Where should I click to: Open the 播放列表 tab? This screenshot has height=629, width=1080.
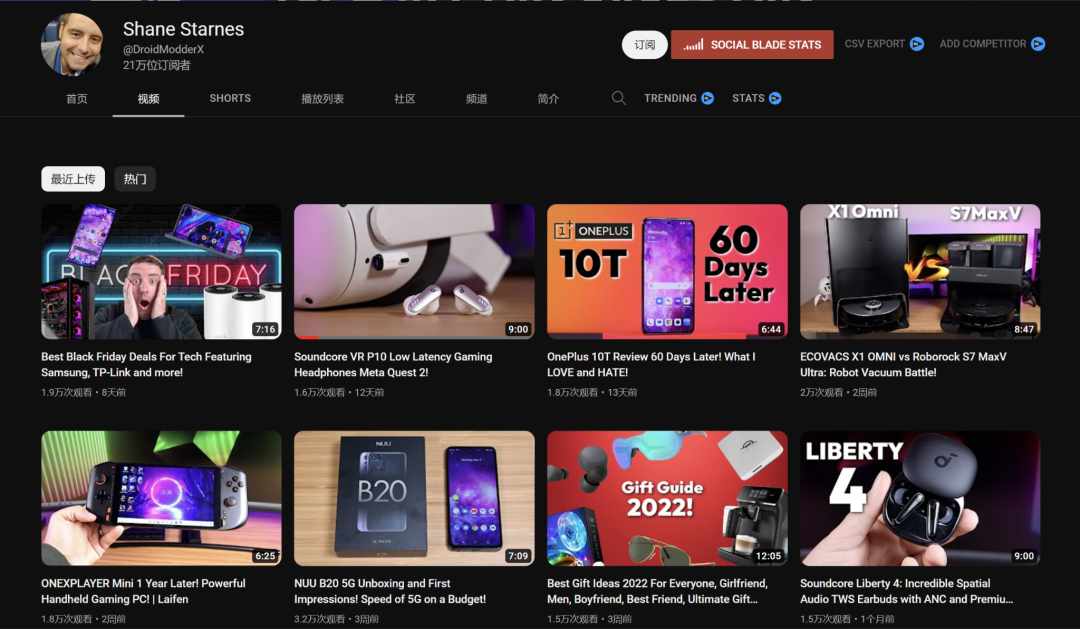[322, 99]
